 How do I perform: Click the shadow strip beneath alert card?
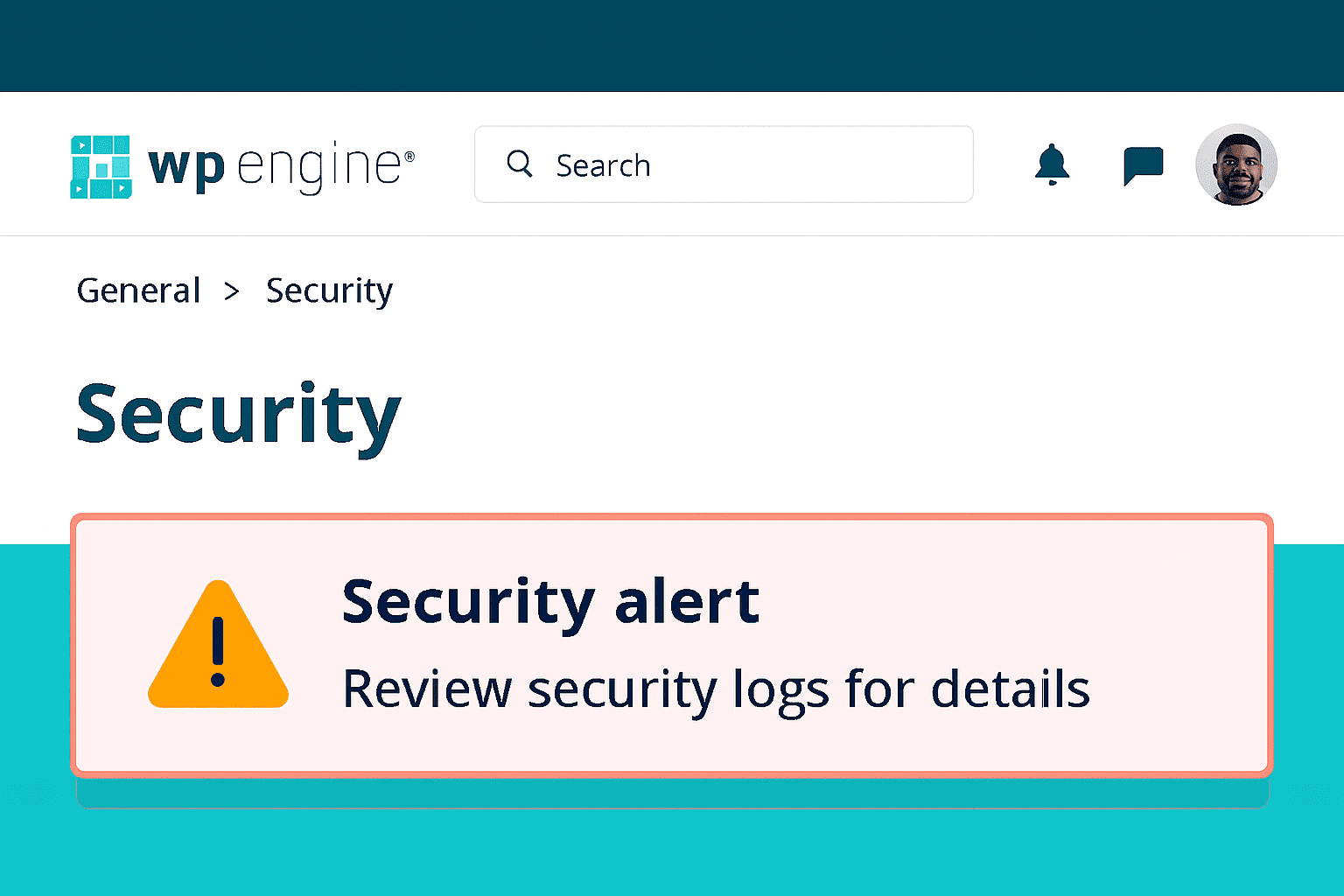tap(672, 793)
